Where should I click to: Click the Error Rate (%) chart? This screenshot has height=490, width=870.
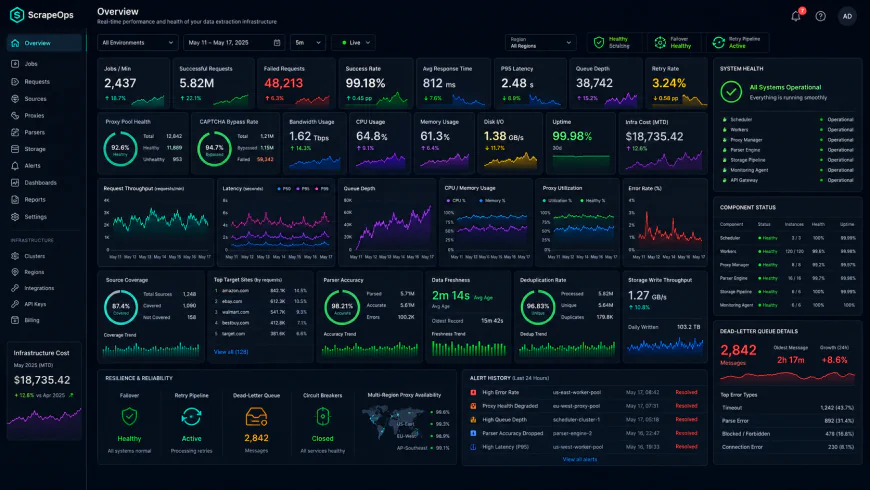665,225
